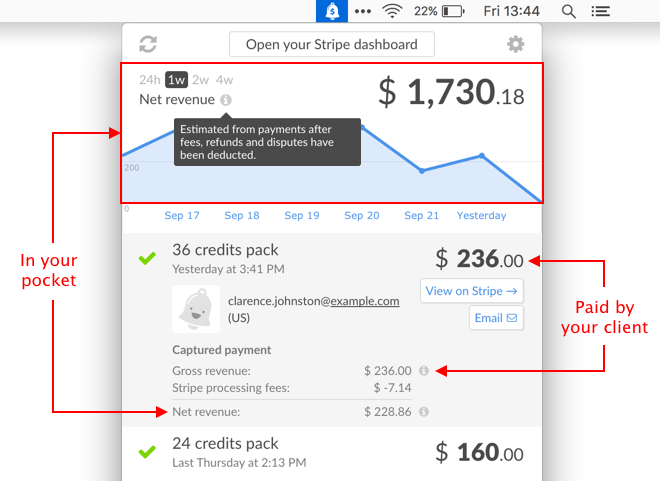This screenshot has height=481, width=660.
Task: Click the 24 credits pack title
Action: coord(225,444)
